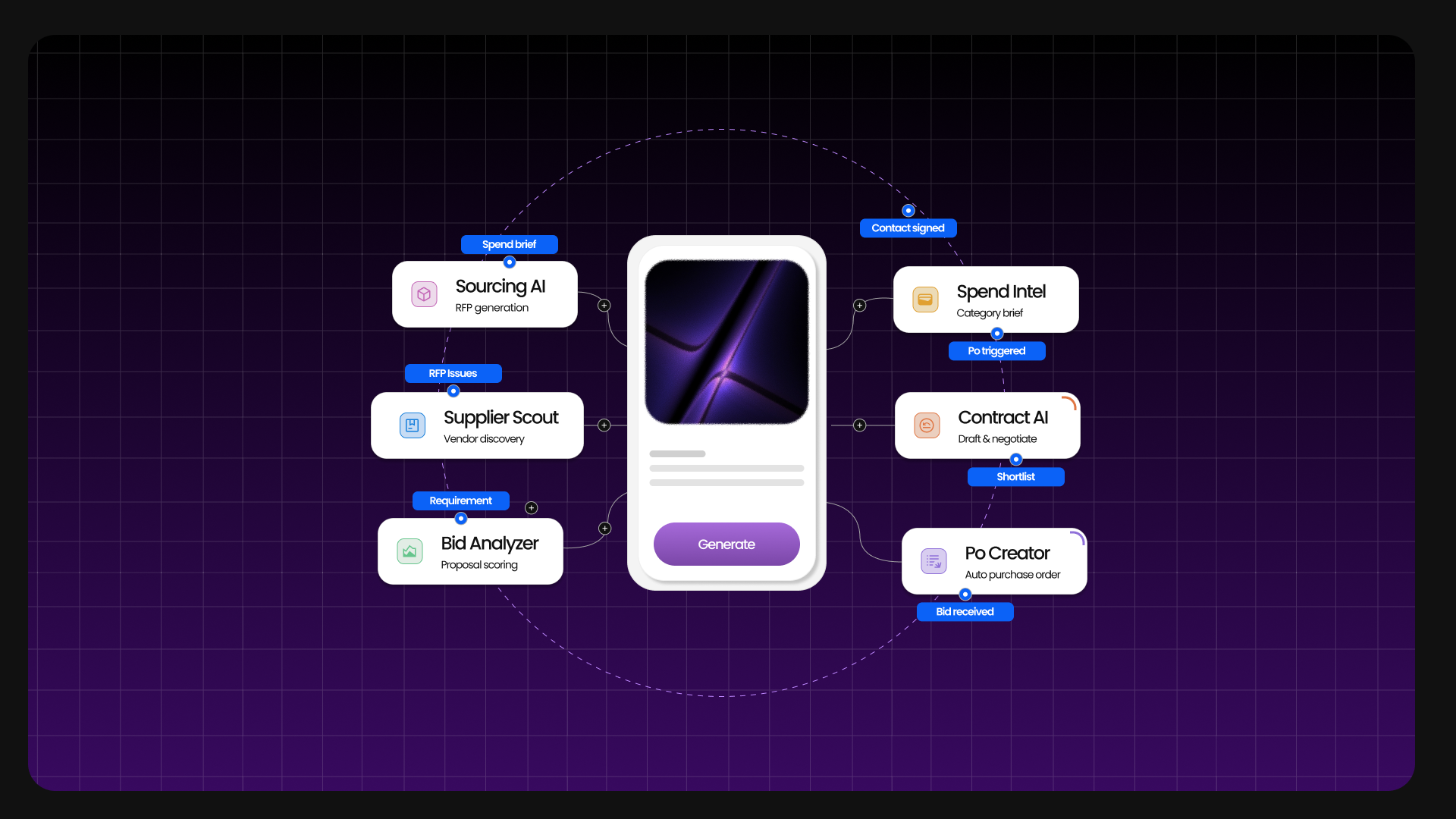Screen dimensions: 1456x819
Task: Click plus connector next to Supplier Scout
Action: coord(604,425)
